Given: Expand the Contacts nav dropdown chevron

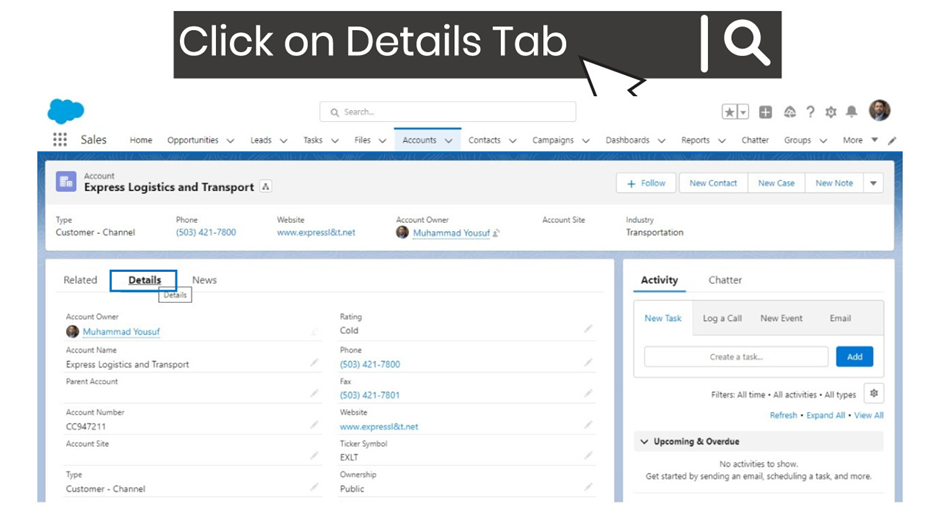Looking at the screenshot, I should click(513, 140).
